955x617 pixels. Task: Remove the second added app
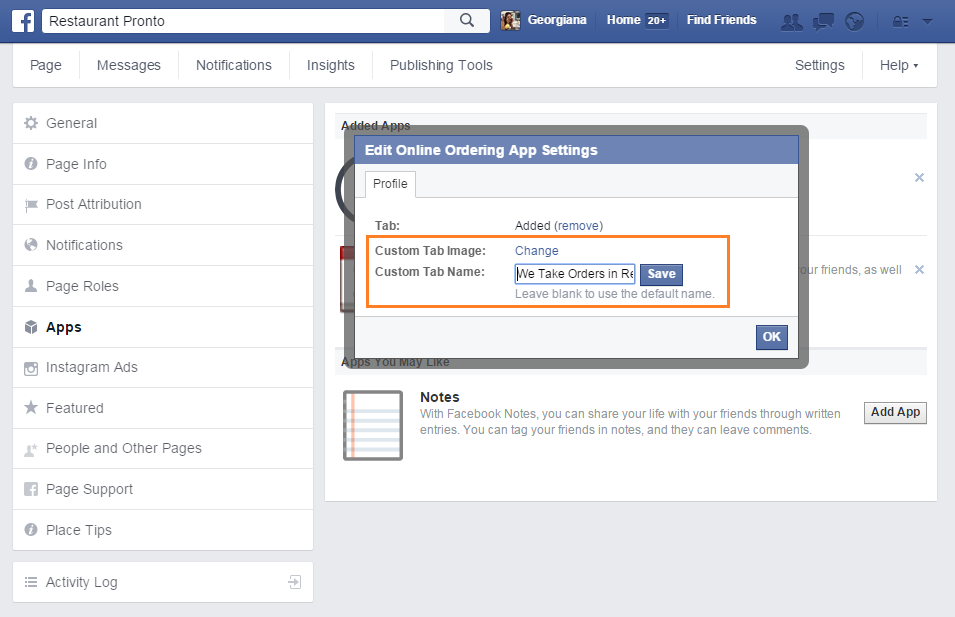click(x=919, y=269)
